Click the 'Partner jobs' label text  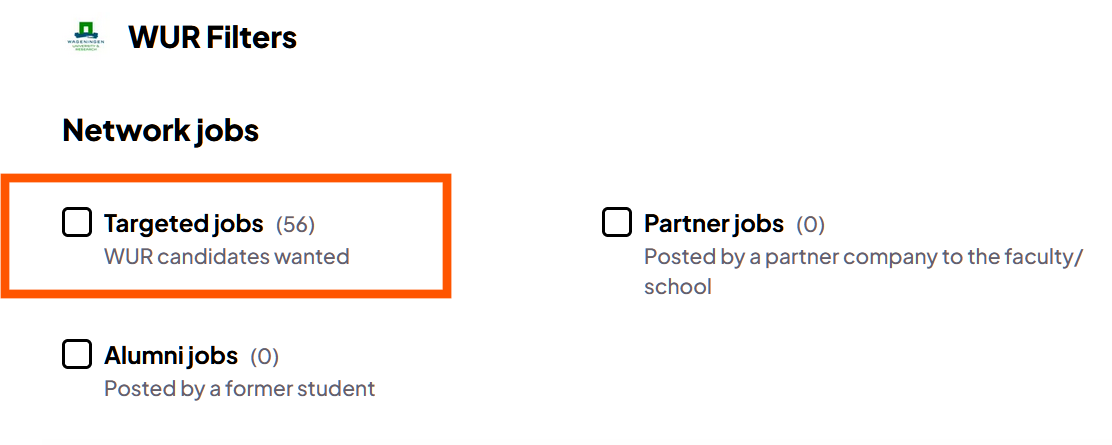click(714, 223)
